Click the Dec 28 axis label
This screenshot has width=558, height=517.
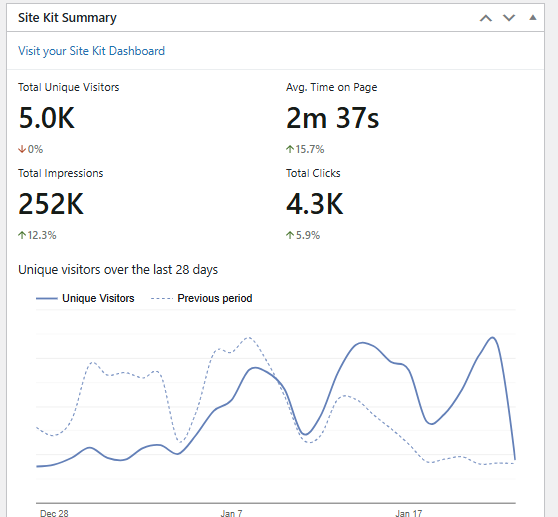click(x=54, y=513)
